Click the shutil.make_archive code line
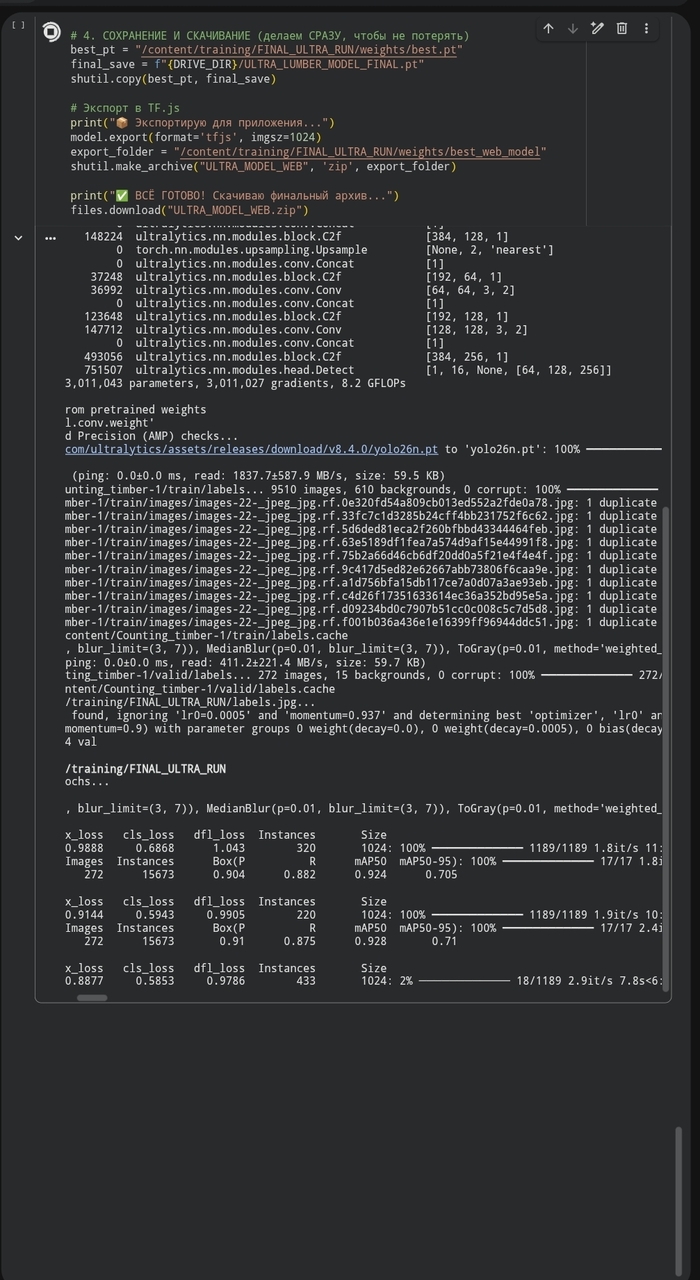Screen dimensions: 700x1280 click(x=262, y=166)
